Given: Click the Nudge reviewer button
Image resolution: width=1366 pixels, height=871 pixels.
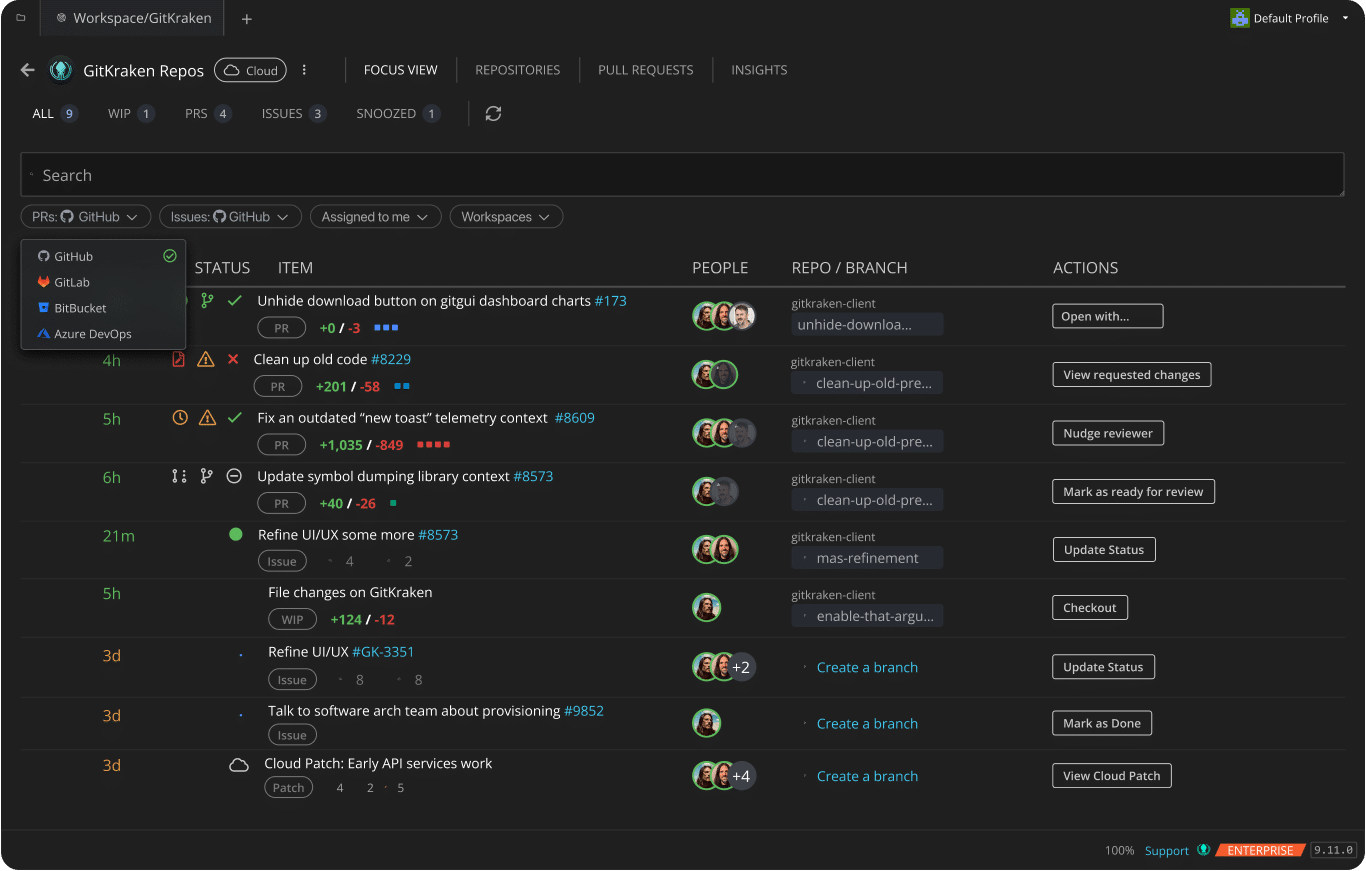Looking at the screenshot, I should (x=1107, y=433).
